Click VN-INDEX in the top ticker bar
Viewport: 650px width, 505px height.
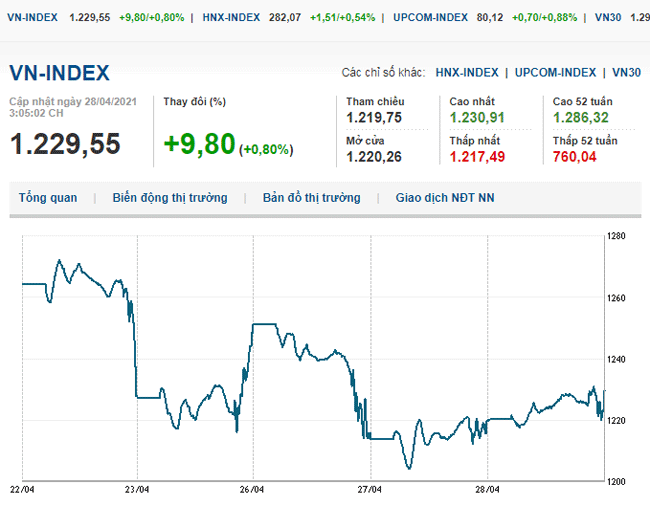click(x=32, y=18)
